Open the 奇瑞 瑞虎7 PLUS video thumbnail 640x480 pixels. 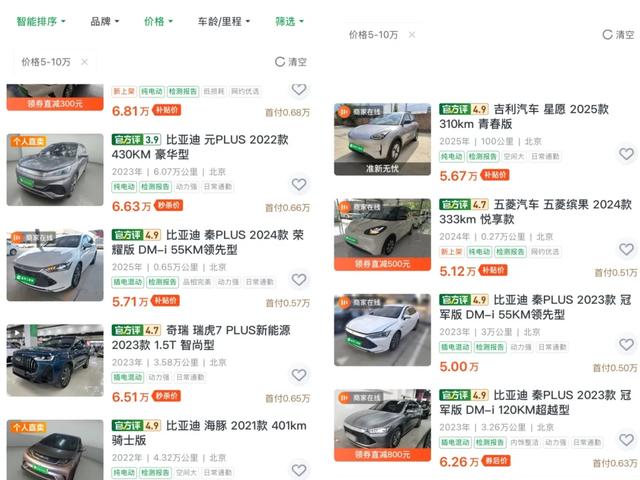click(x=55, y=360)
